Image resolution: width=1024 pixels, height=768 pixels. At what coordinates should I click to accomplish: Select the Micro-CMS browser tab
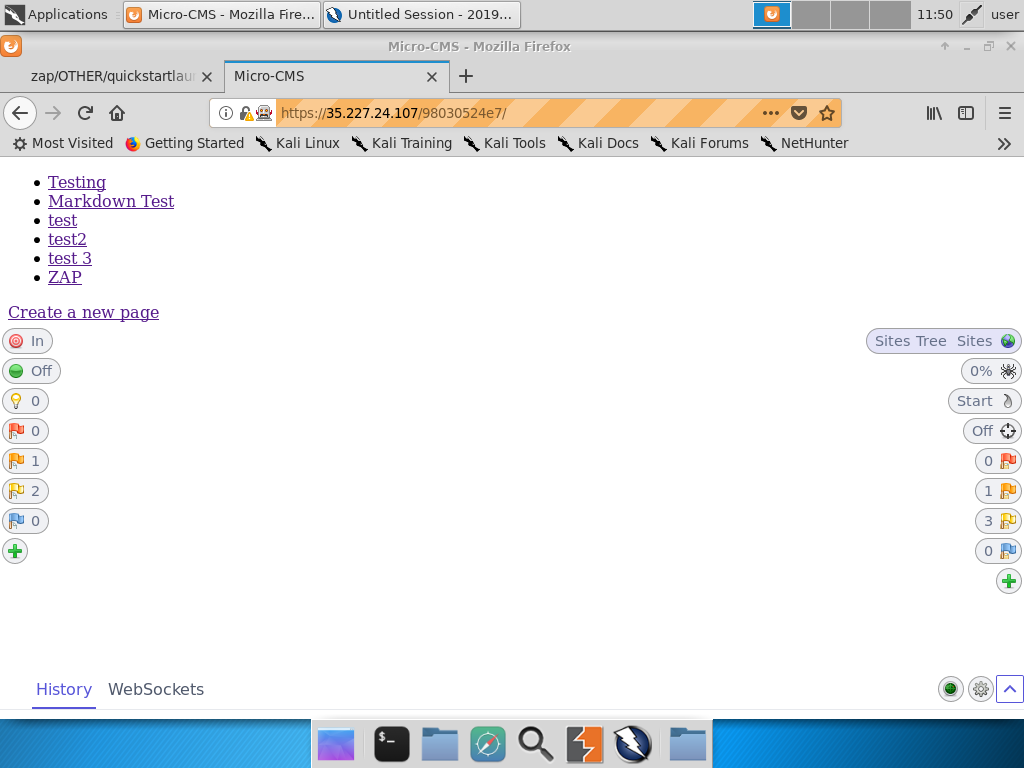[x=336, y=76]
